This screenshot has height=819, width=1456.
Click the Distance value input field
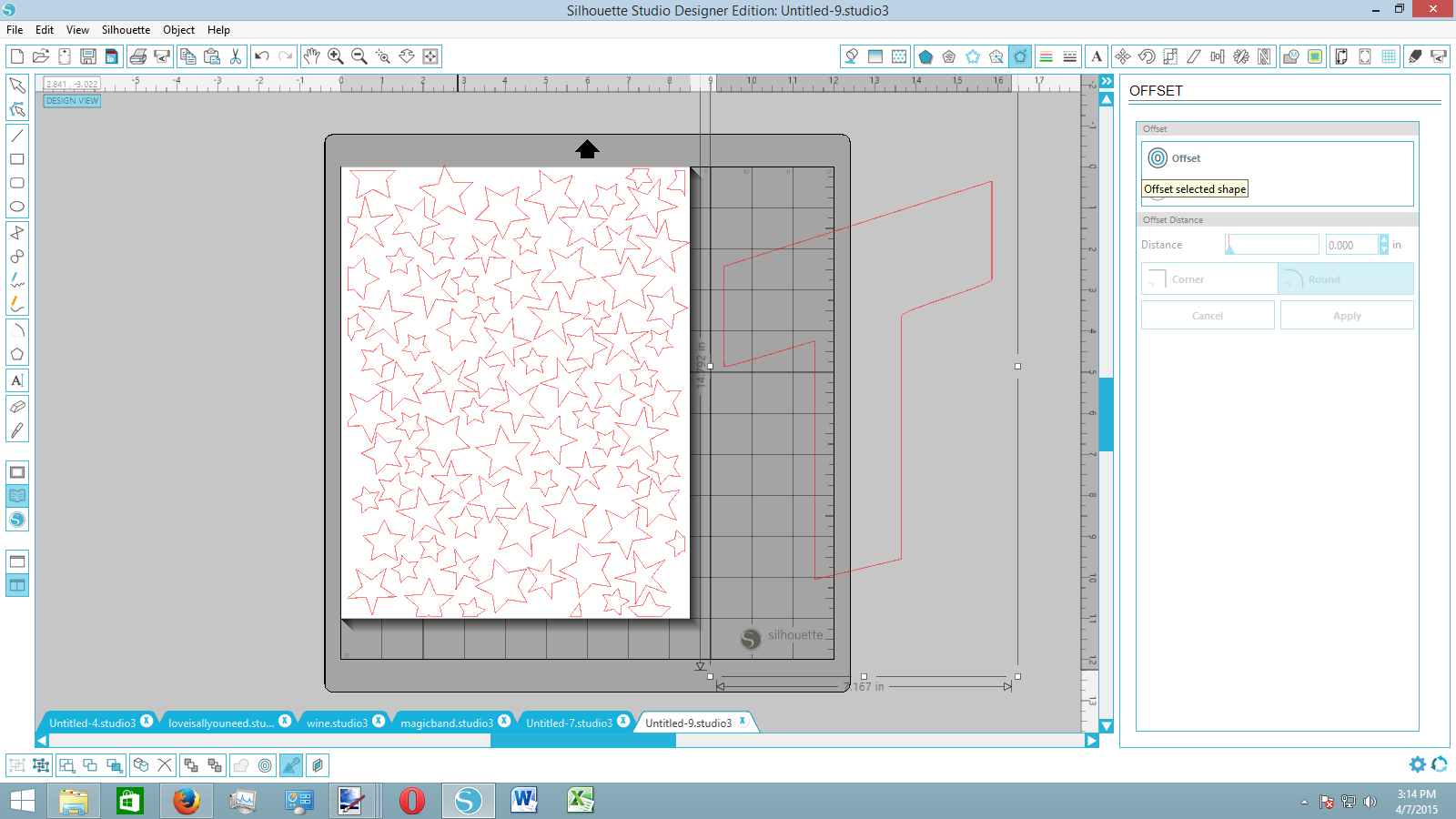1351,245
